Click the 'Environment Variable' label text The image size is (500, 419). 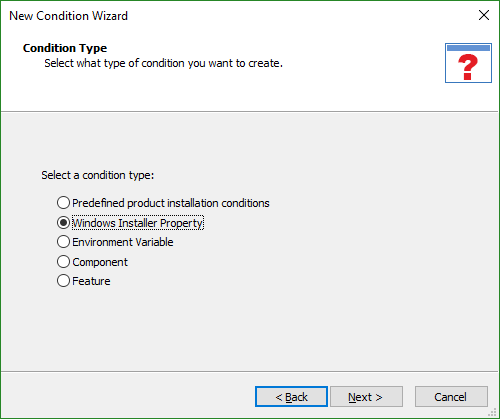click(123, 242)
